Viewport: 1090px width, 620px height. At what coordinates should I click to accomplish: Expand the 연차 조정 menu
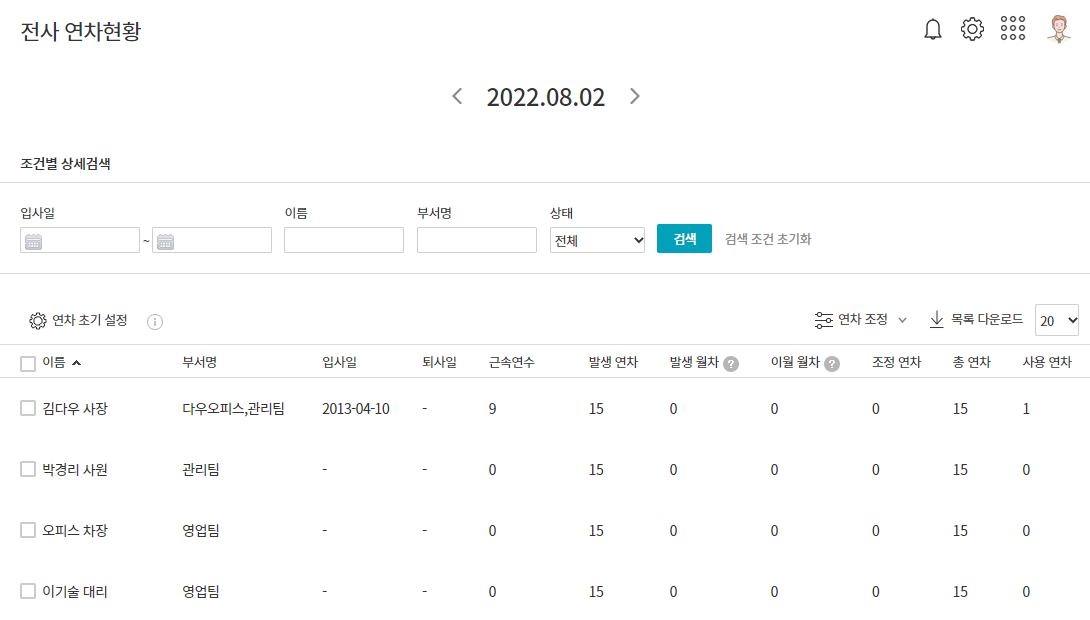pos(861,320)
